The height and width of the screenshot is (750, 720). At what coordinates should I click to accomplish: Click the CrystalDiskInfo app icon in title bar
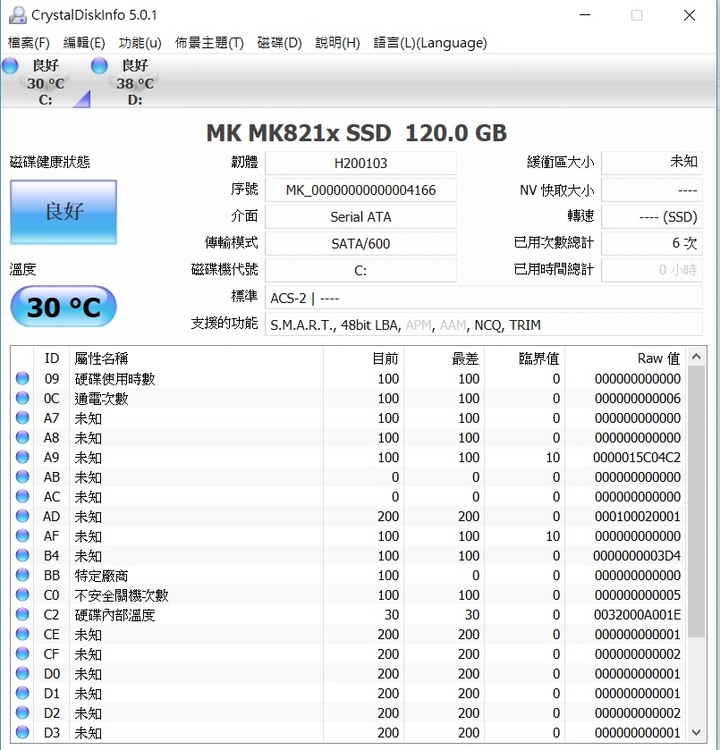coord(18,15)
